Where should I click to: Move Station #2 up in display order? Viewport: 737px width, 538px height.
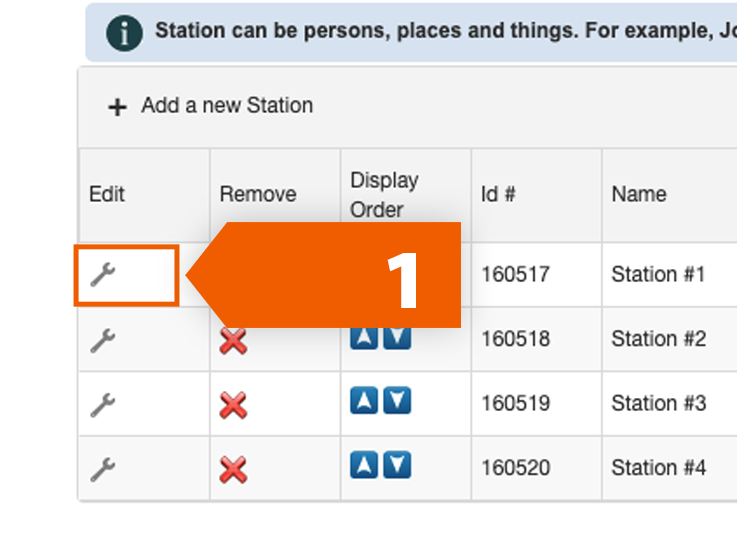coord(364,337)
